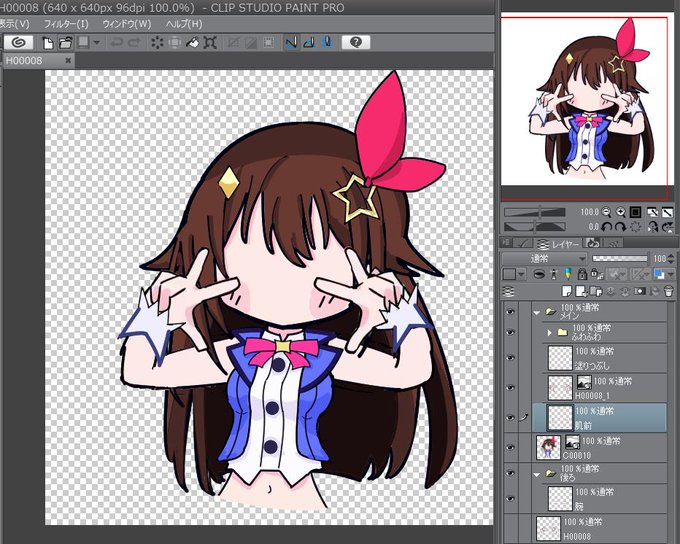Switch to the tab right of レイヤー
Image resolution: width=680 pixels, height=544 pixels.
[592, 244]
